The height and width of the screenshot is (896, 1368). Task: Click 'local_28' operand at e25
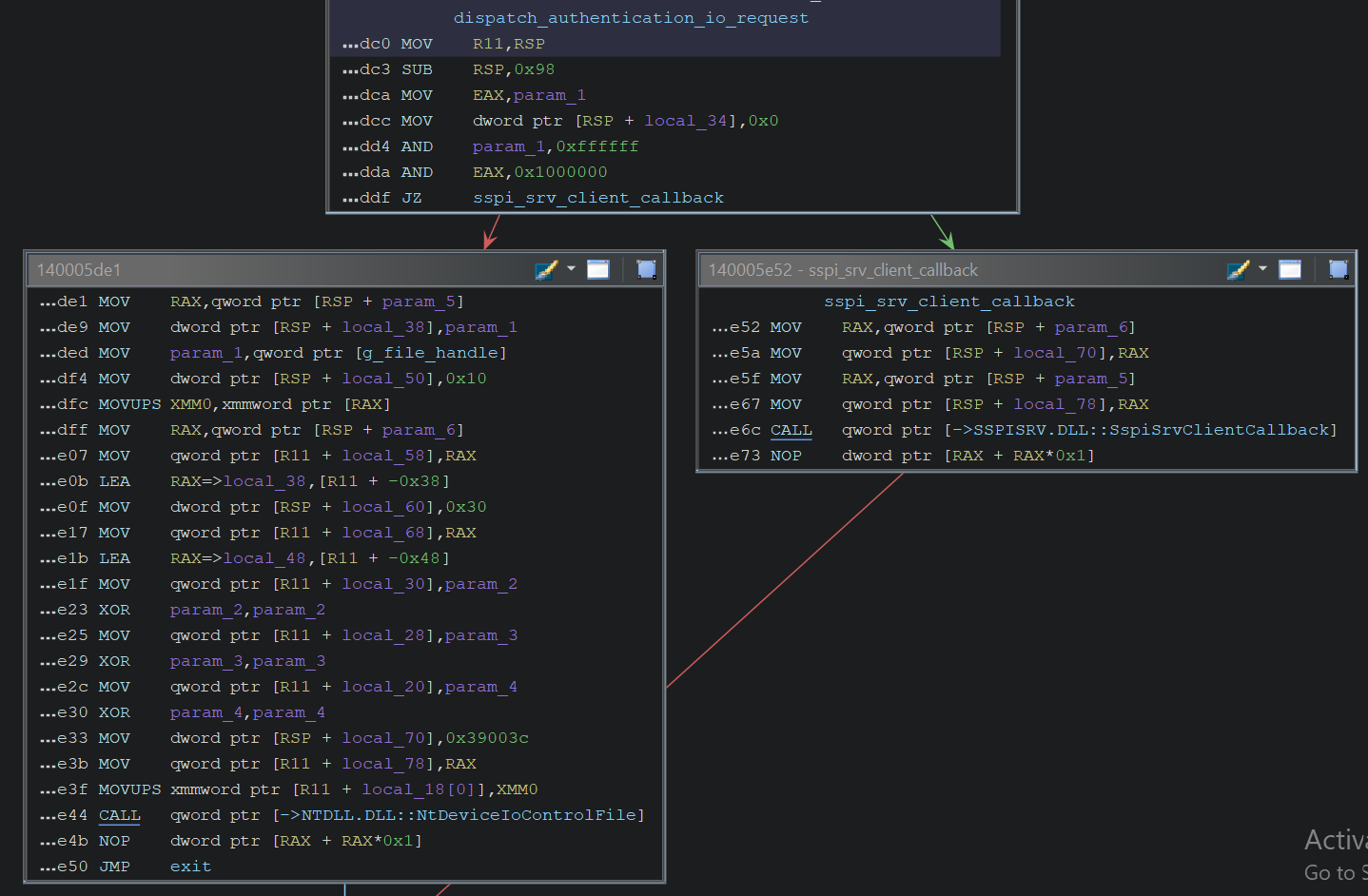click(383, 635)
